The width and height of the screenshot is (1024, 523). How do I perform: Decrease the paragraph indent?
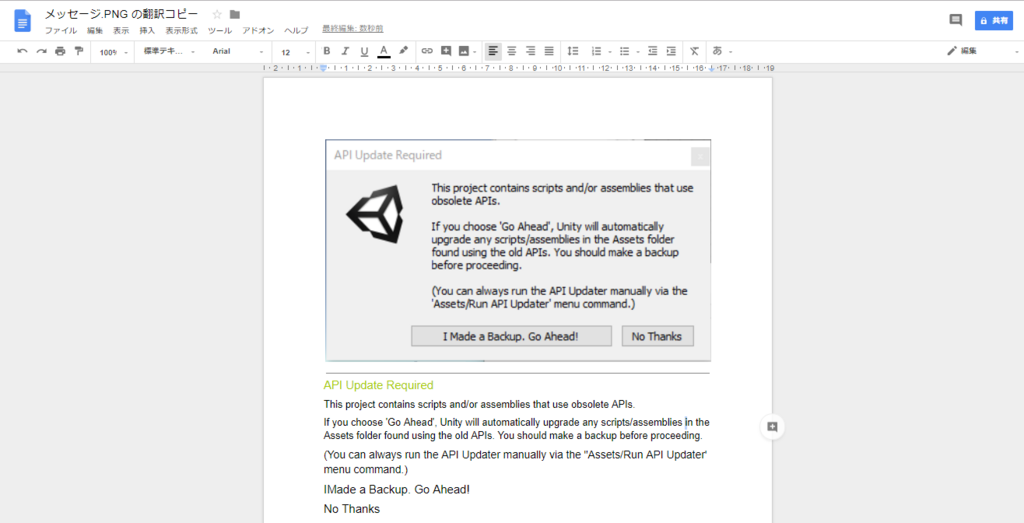[652, 51]
